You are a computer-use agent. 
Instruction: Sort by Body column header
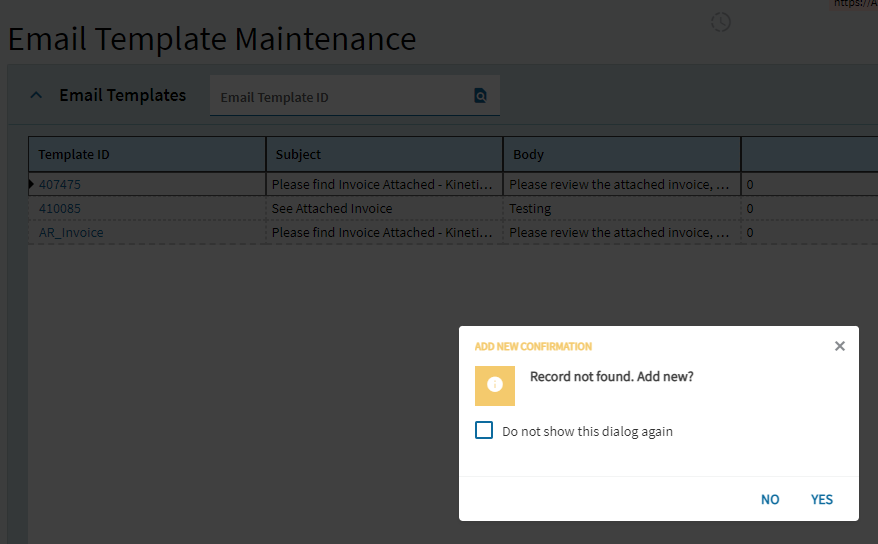(621, 155)
